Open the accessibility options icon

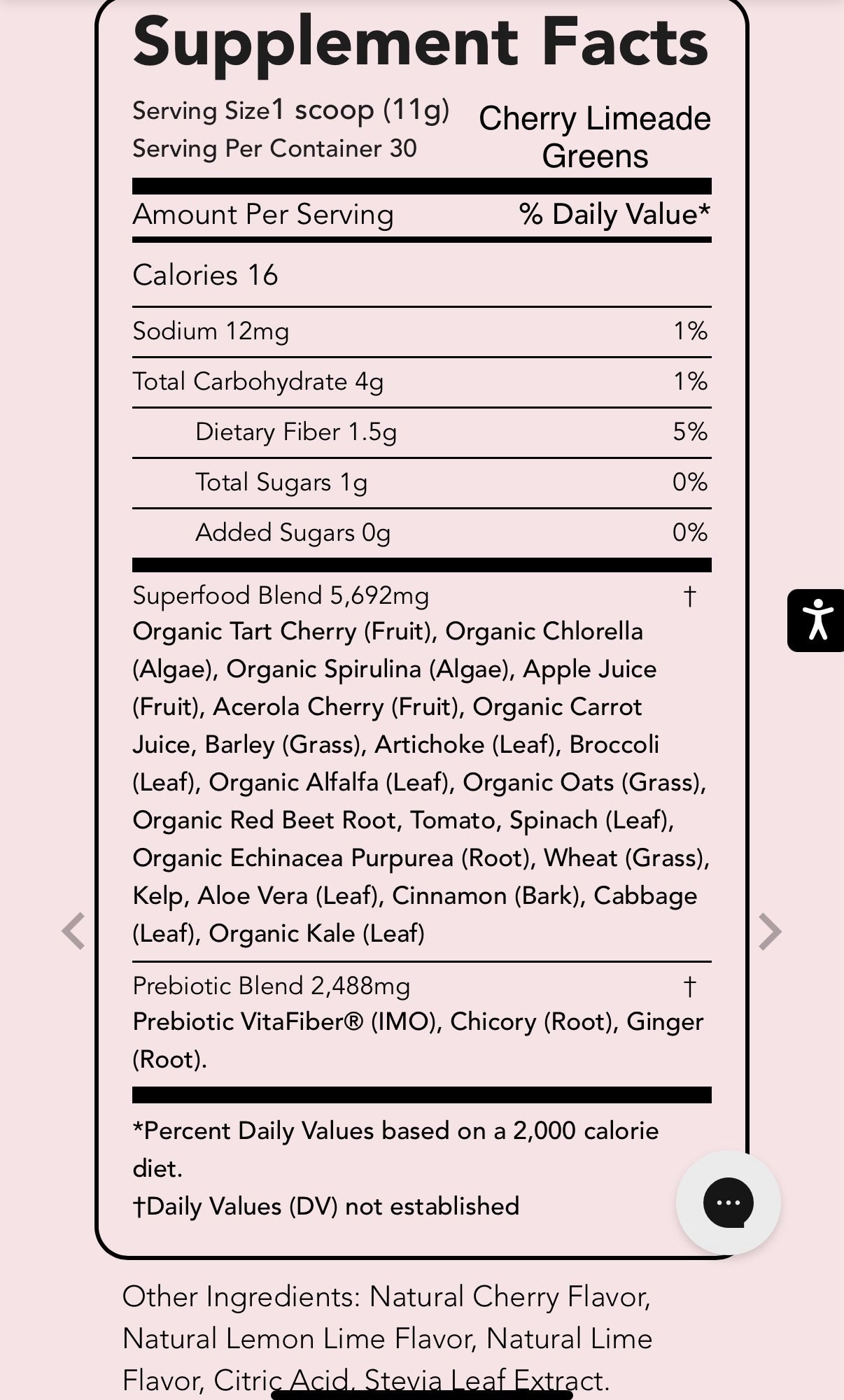pyautogui.click(x=816, y=621)
